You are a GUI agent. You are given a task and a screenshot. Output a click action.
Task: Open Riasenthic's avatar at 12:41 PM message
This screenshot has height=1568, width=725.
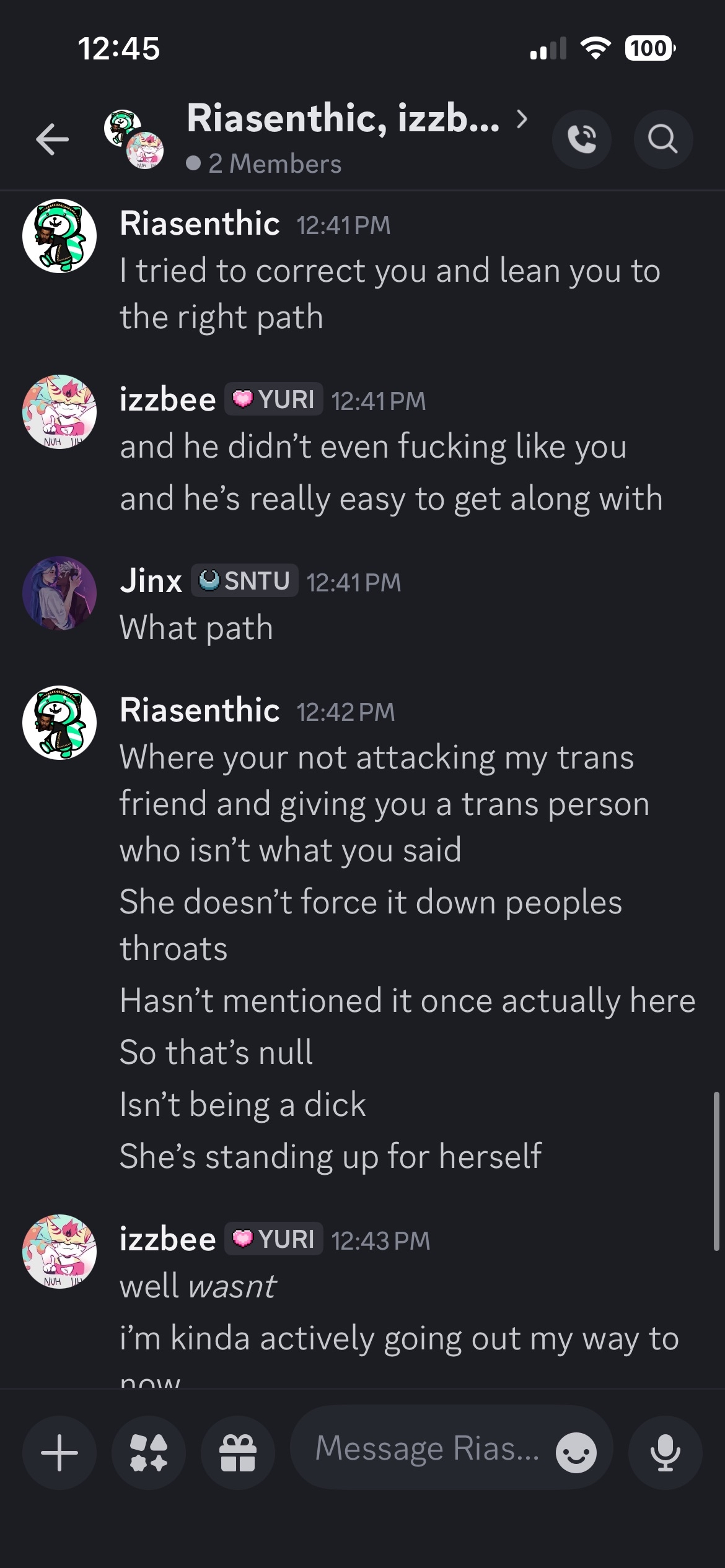tap(59, 236)
